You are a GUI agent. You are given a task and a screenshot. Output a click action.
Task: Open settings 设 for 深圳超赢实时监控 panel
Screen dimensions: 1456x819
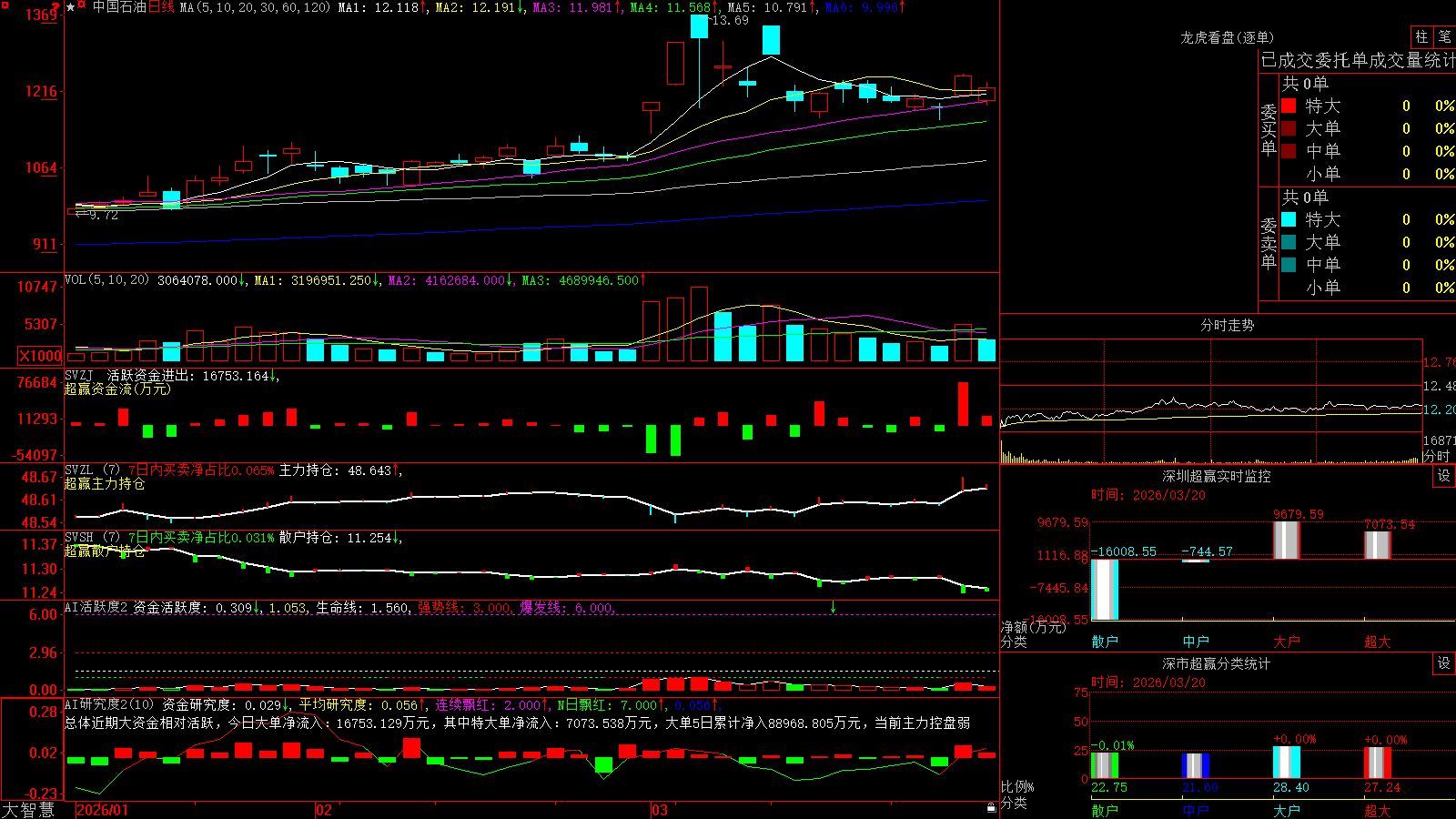pyautogui.click(x=1444, y=476)
